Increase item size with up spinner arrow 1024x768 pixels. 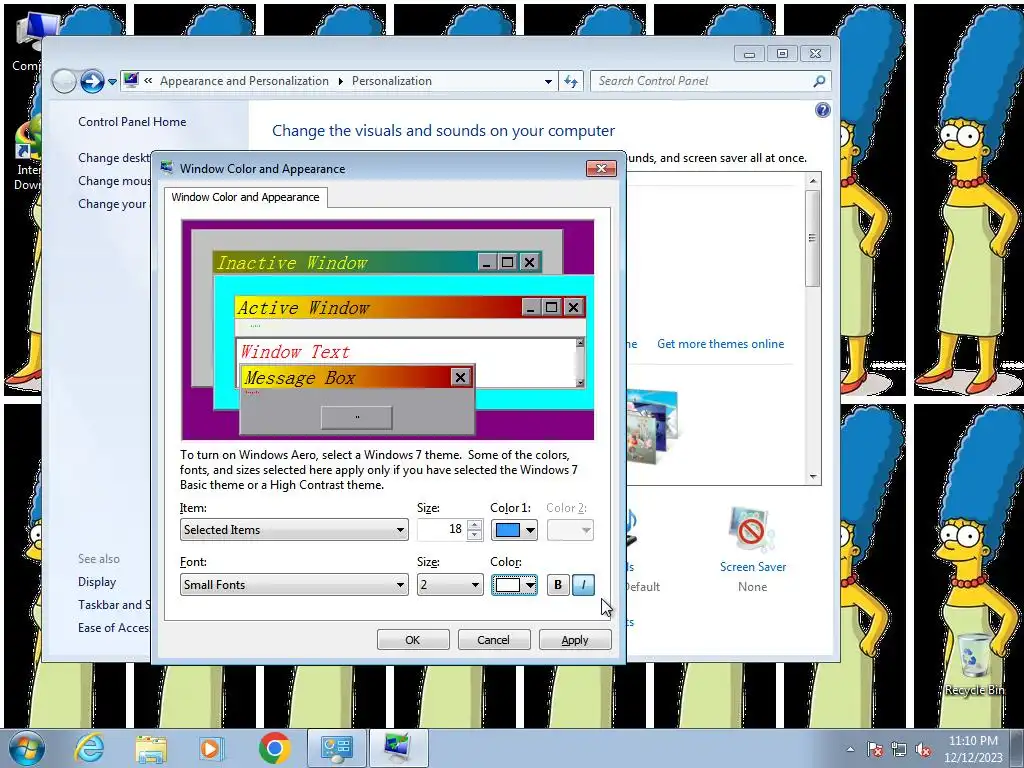click(x=475, y=524)
